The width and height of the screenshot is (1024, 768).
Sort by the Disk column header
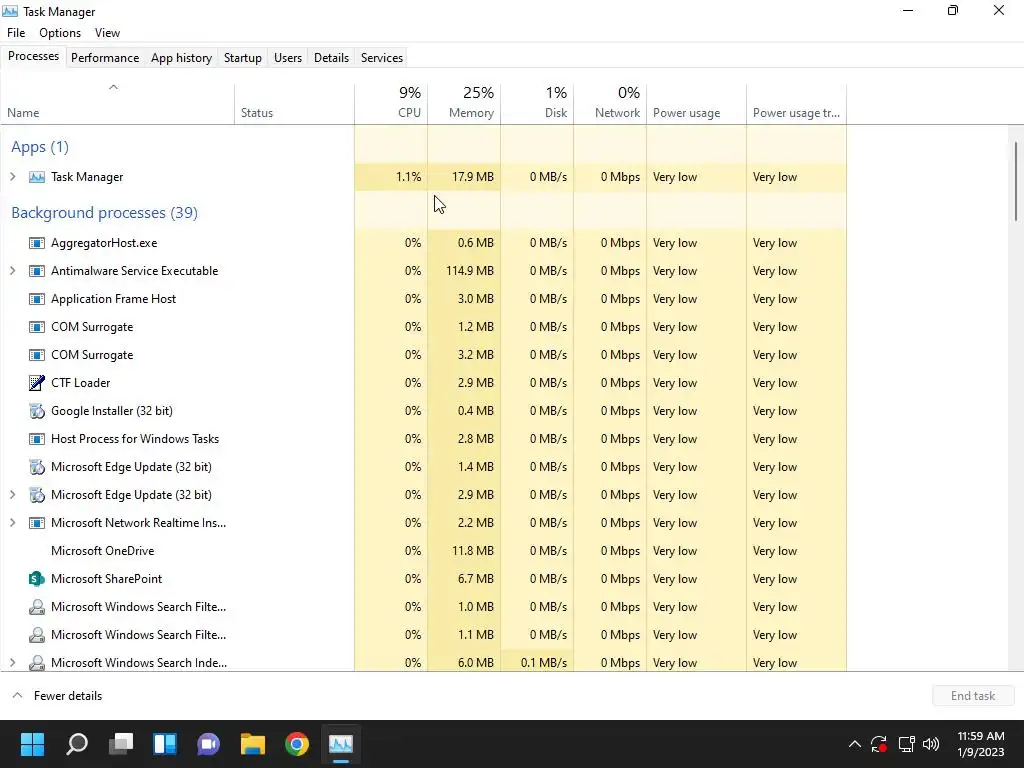[x=537, y=104]
